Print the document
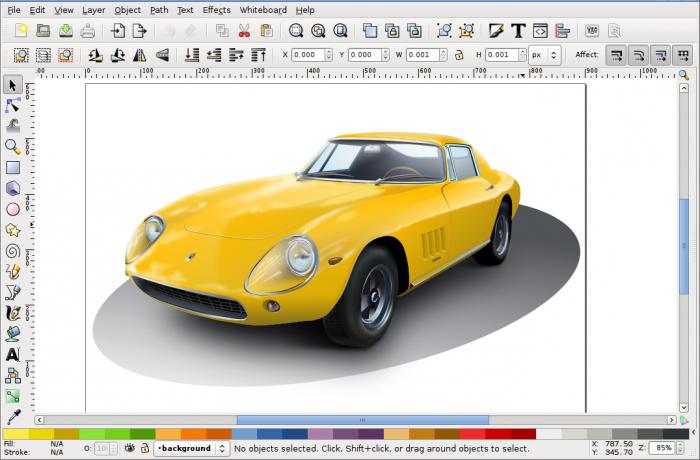 [x=88, y=31]
